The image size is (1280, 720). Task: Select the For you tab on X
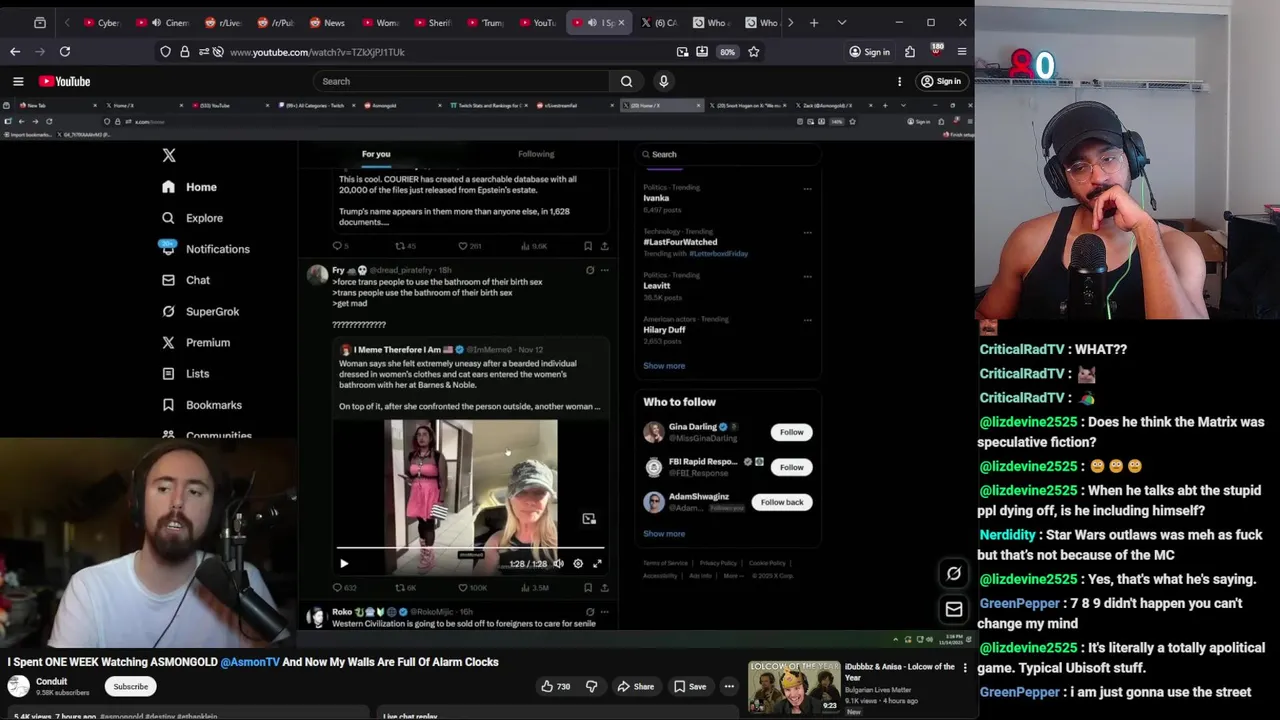[x=376, y=154]
